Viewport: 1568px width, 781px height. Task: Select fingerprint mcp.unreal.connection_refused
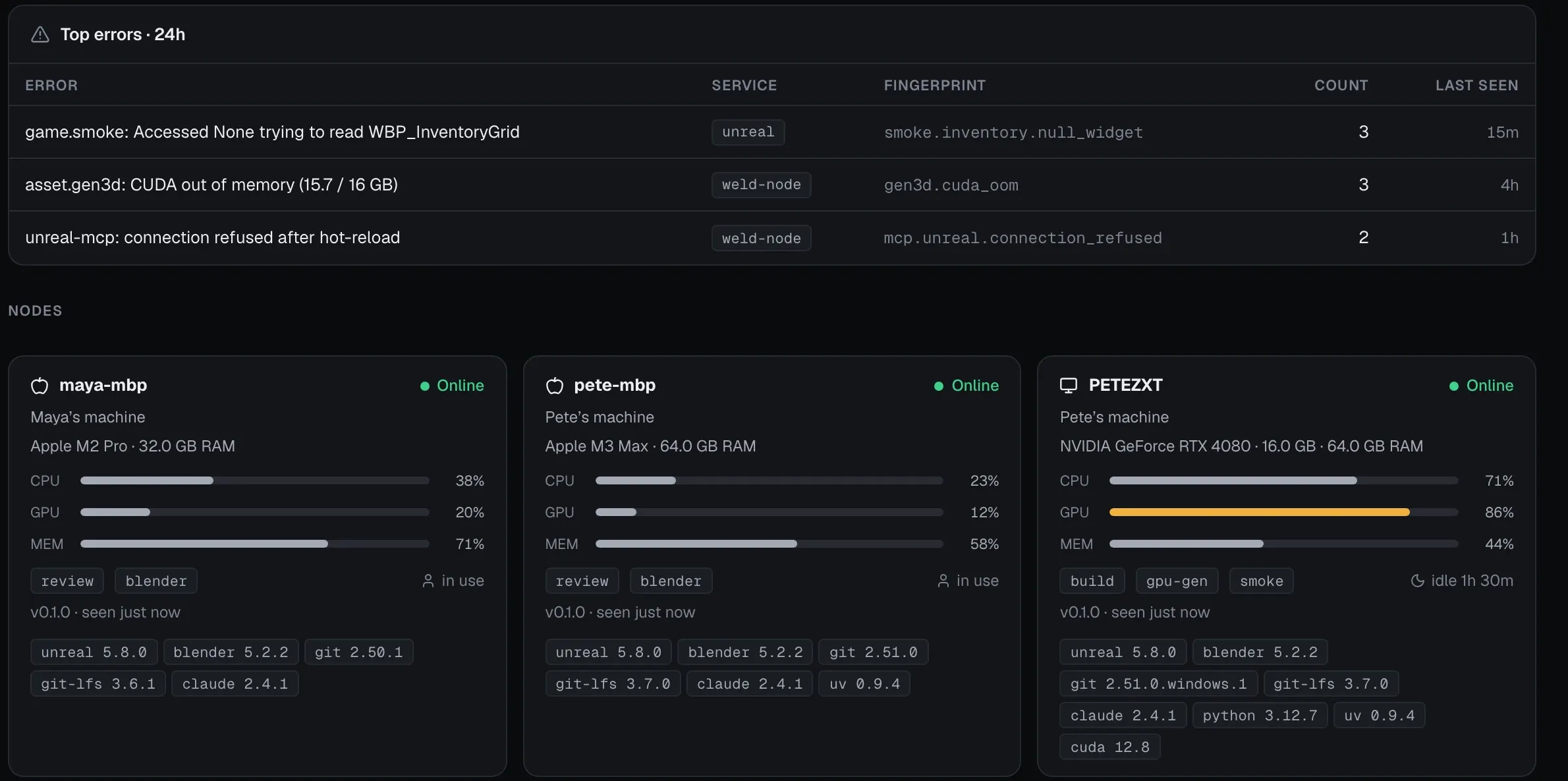(x=1022, y=238)
